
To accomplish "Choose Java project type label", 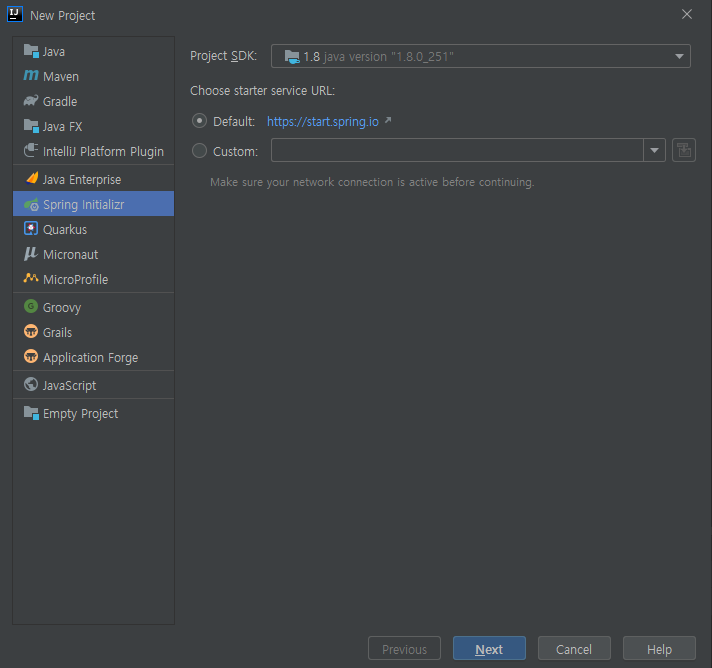I will click(x=54, y=52).
